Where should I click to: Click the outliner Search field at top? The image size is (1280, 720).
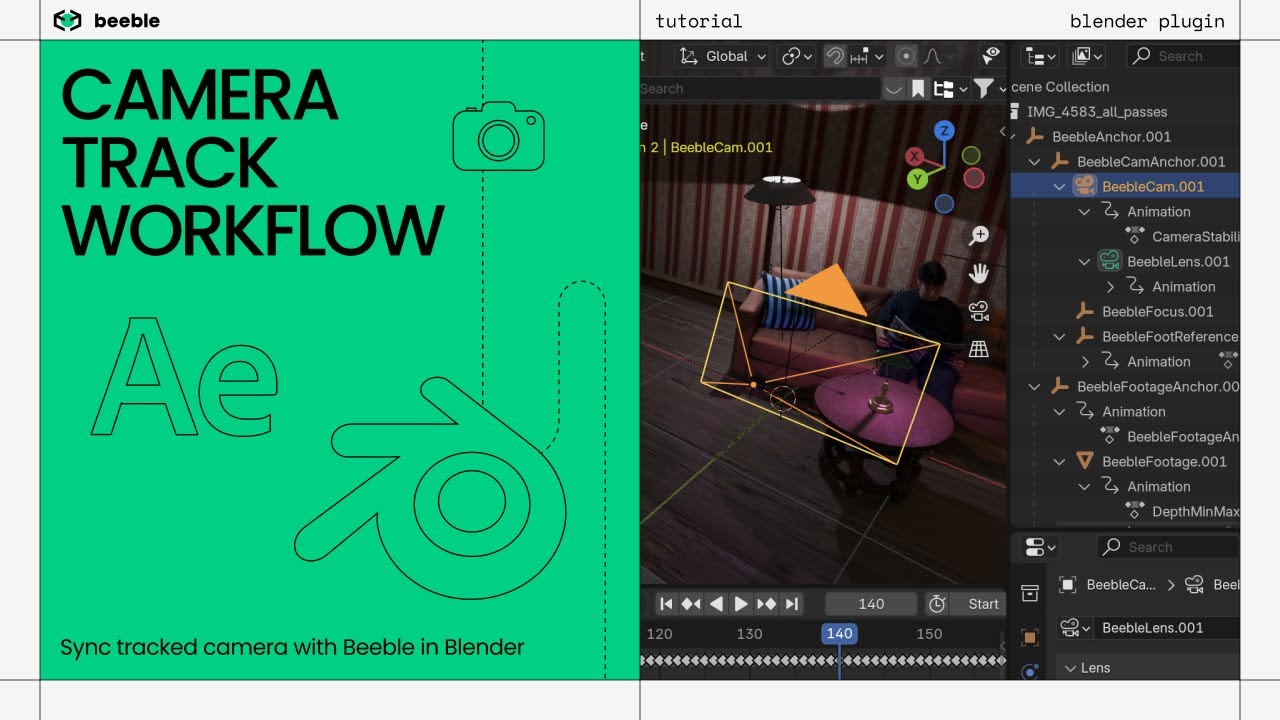[1183, 56]
